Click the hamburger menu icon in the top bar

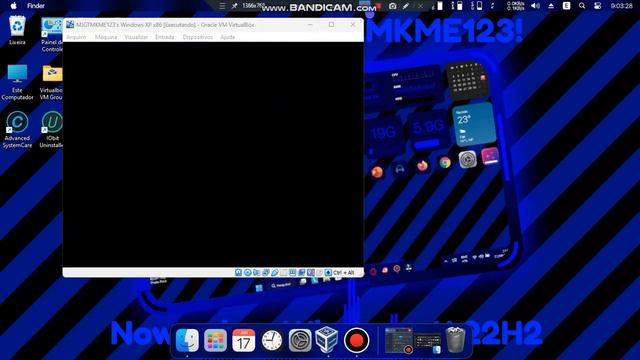pos(222,6)
